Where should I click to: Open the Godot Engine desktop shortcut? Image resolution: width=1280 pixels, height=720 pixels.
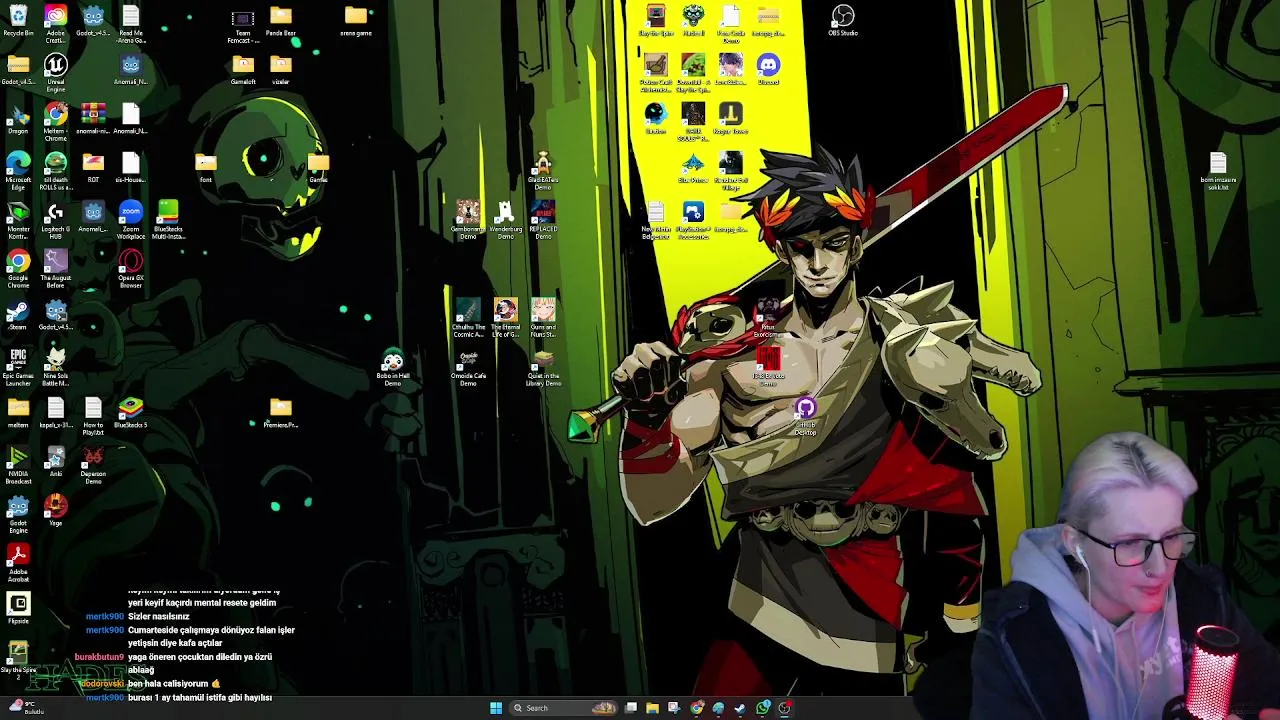(18, 513)
